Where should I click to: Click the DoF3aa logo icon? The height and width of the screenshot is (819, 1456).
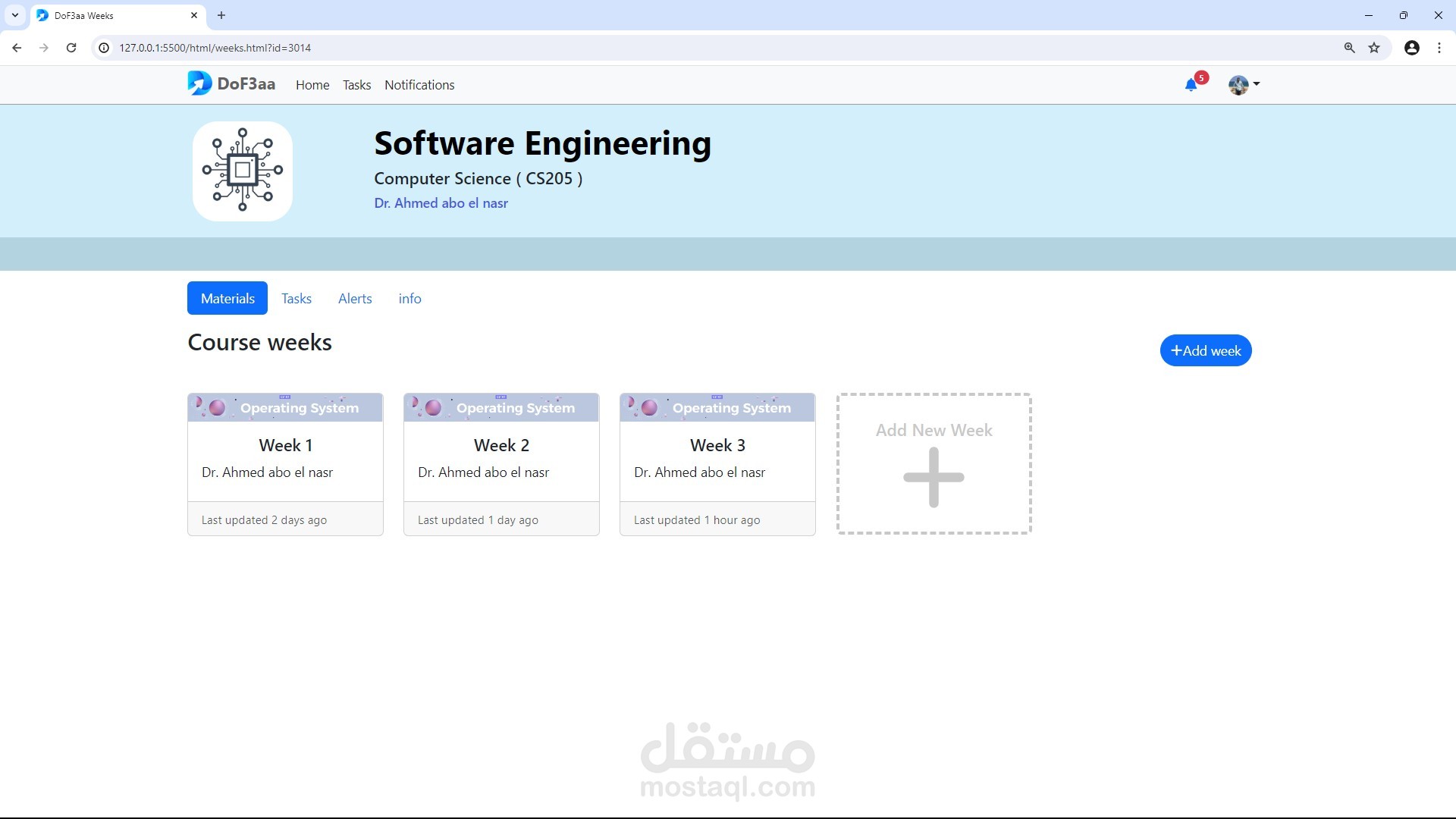point(199,83)
